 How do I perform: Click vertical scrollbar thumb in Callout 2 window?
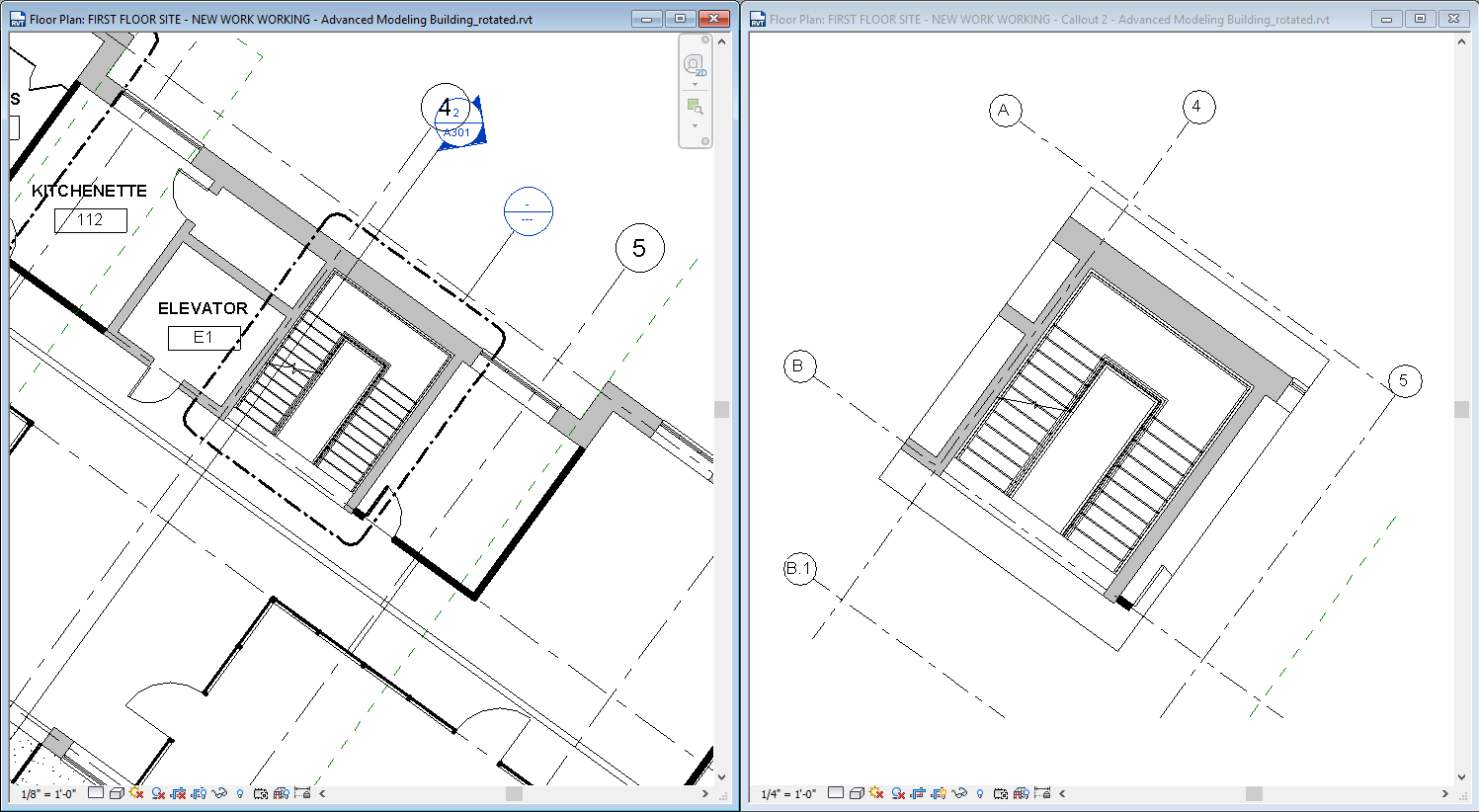click(x=1461, y=409)
